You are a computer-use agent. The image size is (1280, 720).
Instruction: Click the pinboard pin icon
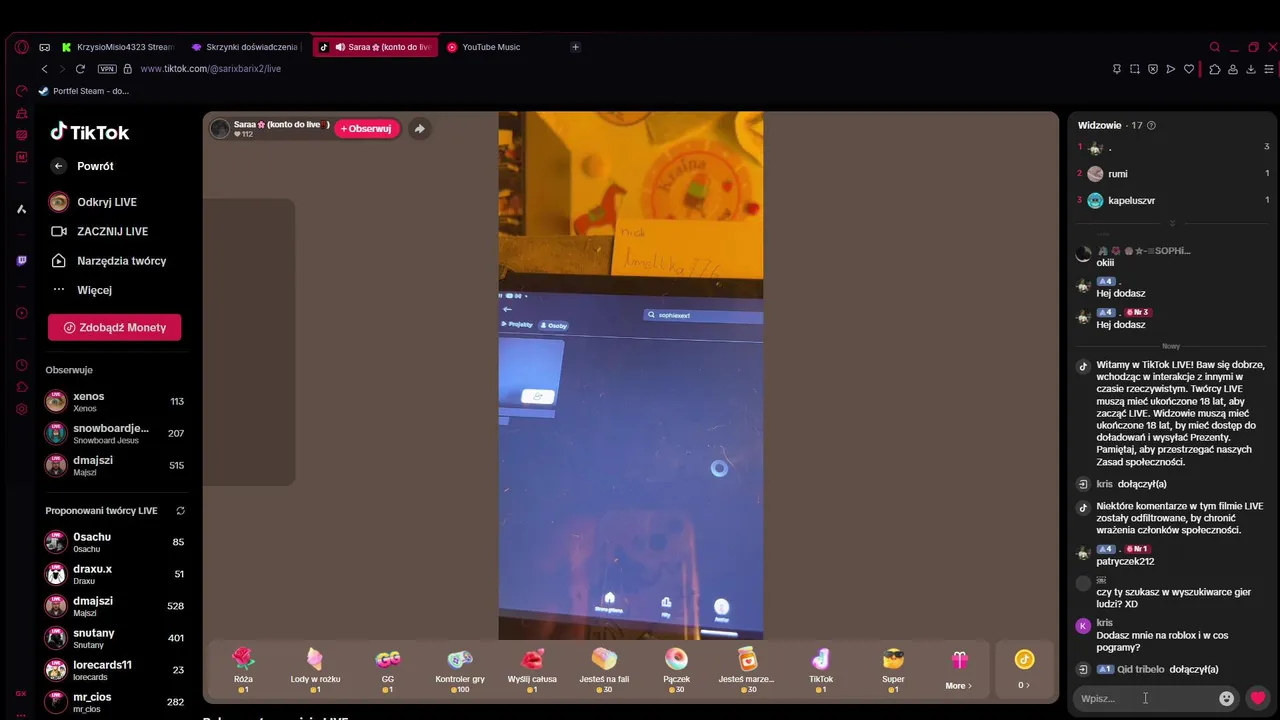point(1117,69)
